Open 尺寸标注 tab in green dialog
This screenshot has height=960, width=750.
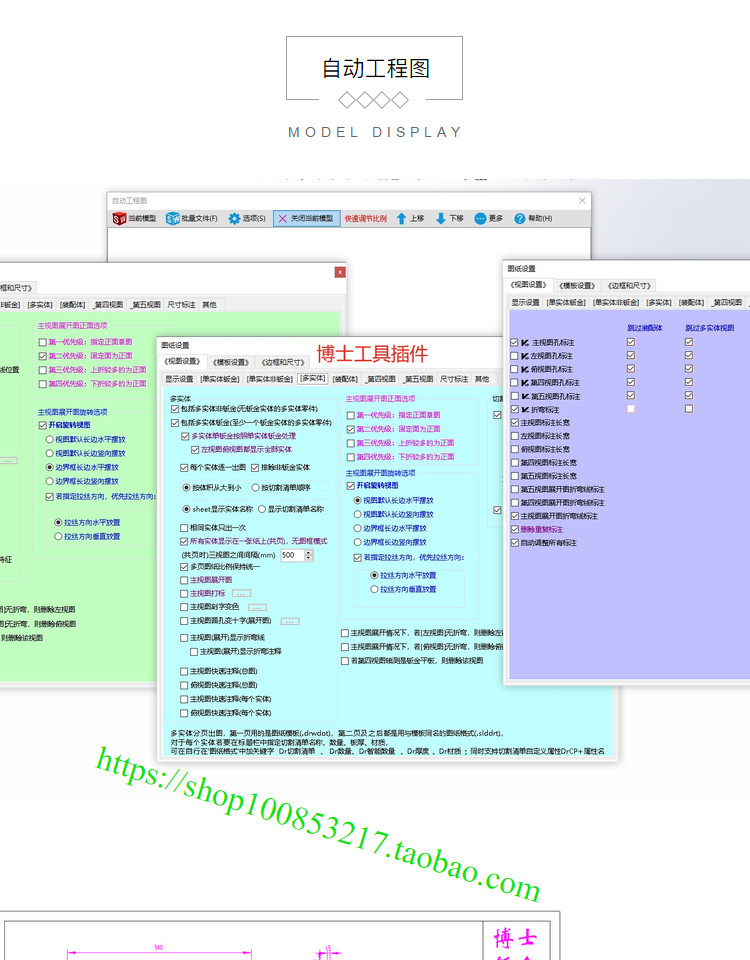(181, 304)
